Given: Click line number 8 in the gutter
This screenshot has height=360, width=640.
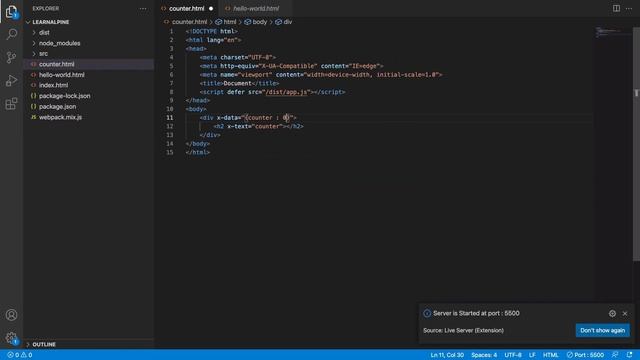Looking at the screenshot, I should click(171, 92).
